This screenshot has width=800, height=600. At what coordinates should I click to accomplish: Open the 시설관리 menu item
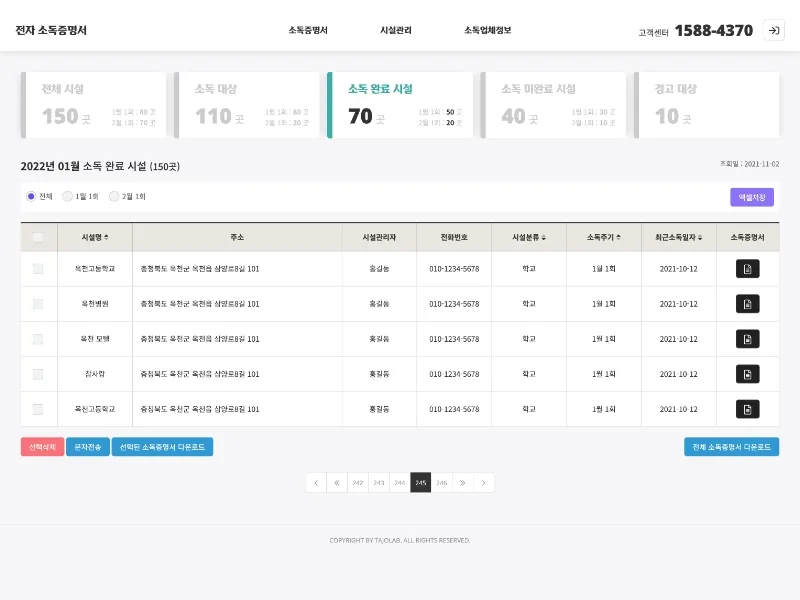point(395,30)
